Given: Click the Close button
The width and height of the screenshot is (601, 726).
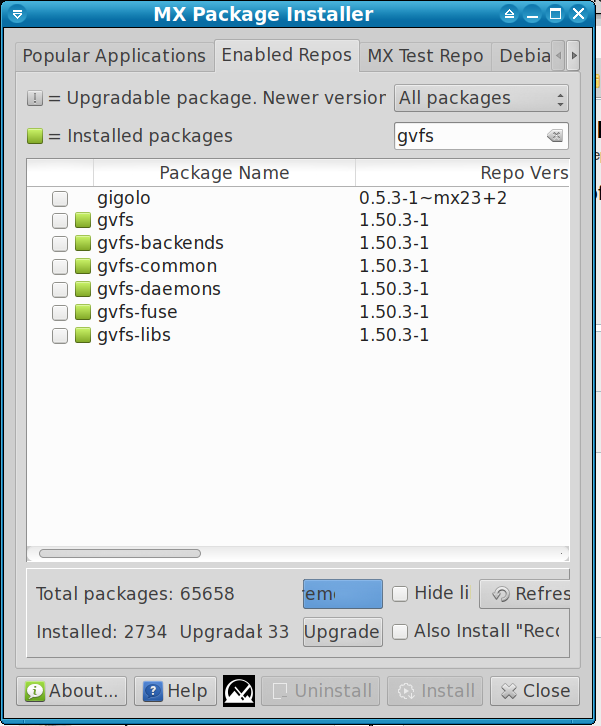Looking at the screenshot, I should point(535,691).
